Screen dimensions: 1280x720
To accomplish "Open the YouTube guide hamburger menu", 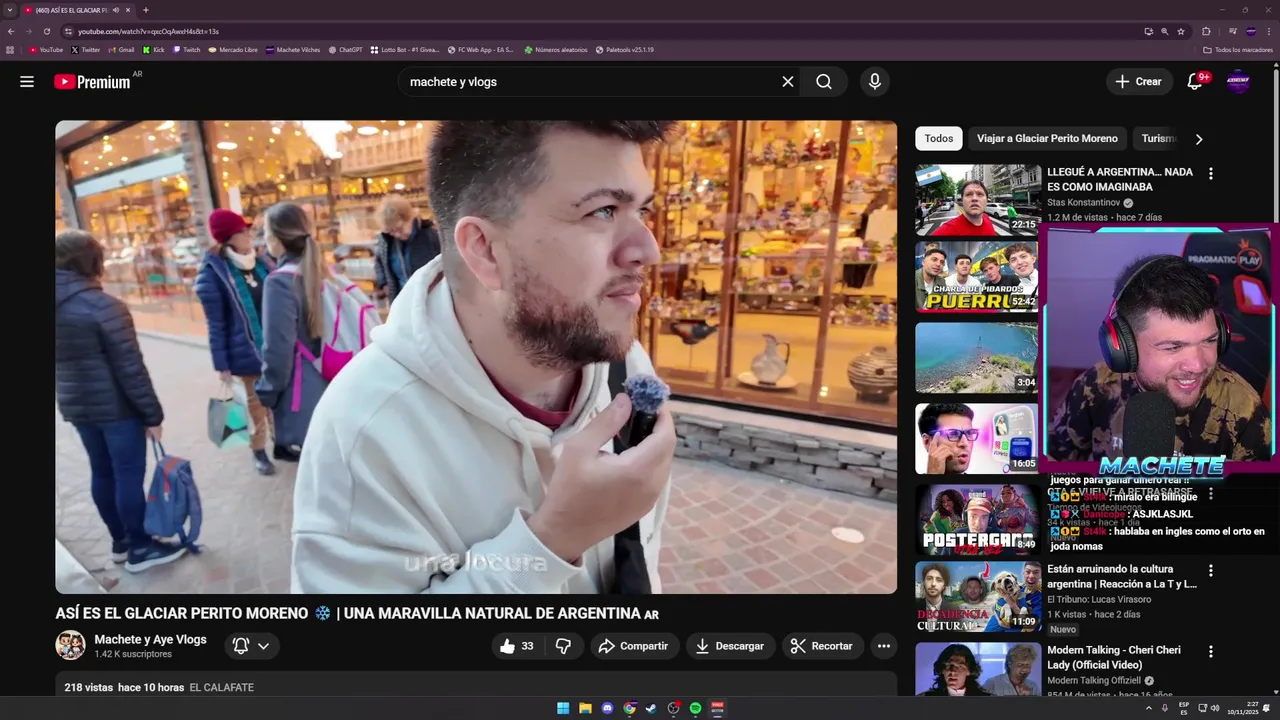I will [x=27, y=82].
